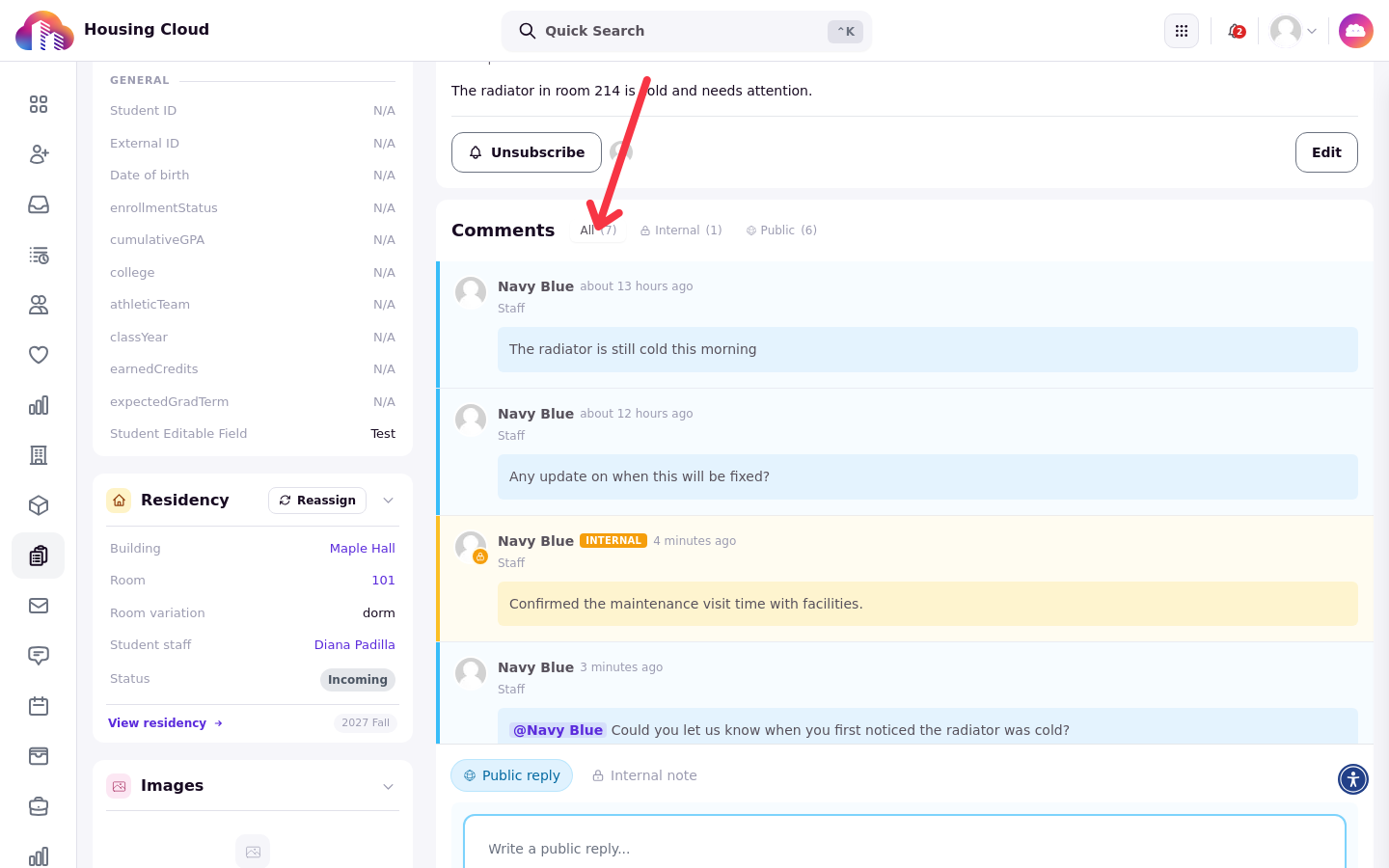Open the user profile dropdown
Viewport: 1389px width, 868px height.
[x=1294, y=31]
